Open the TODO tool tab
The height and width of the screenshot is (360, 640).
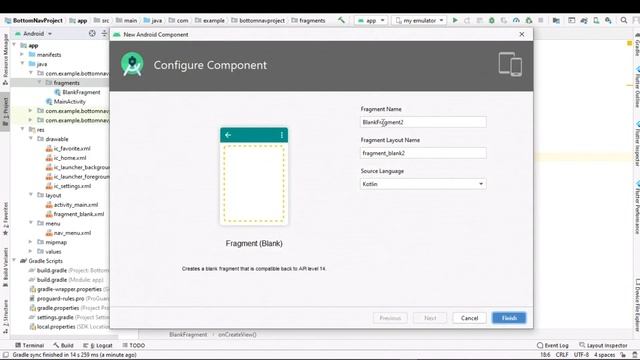(x=133, y=345)
